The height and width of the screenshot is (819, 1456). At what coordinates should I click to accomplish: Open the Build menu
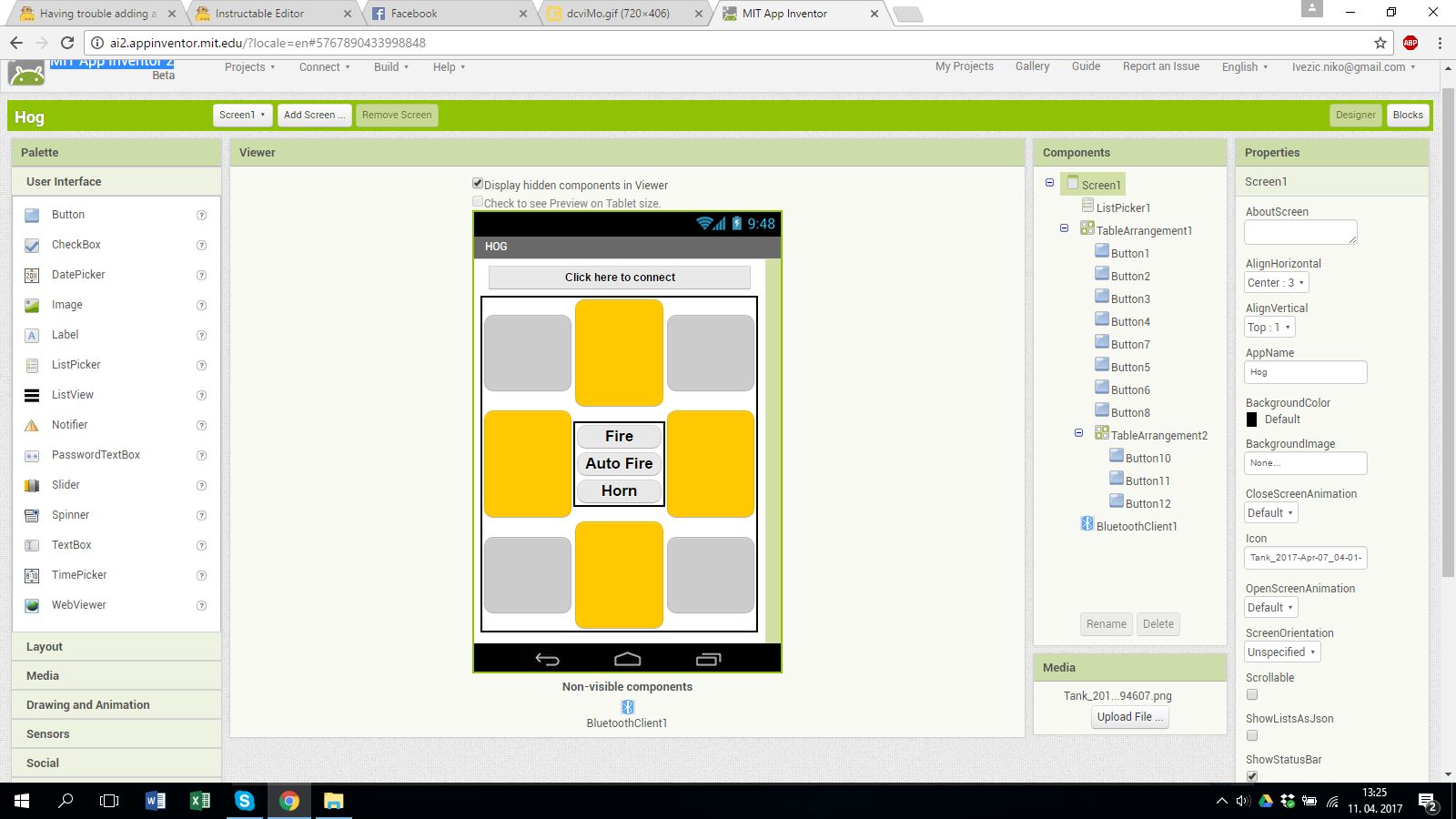click(x=391, y=67)
